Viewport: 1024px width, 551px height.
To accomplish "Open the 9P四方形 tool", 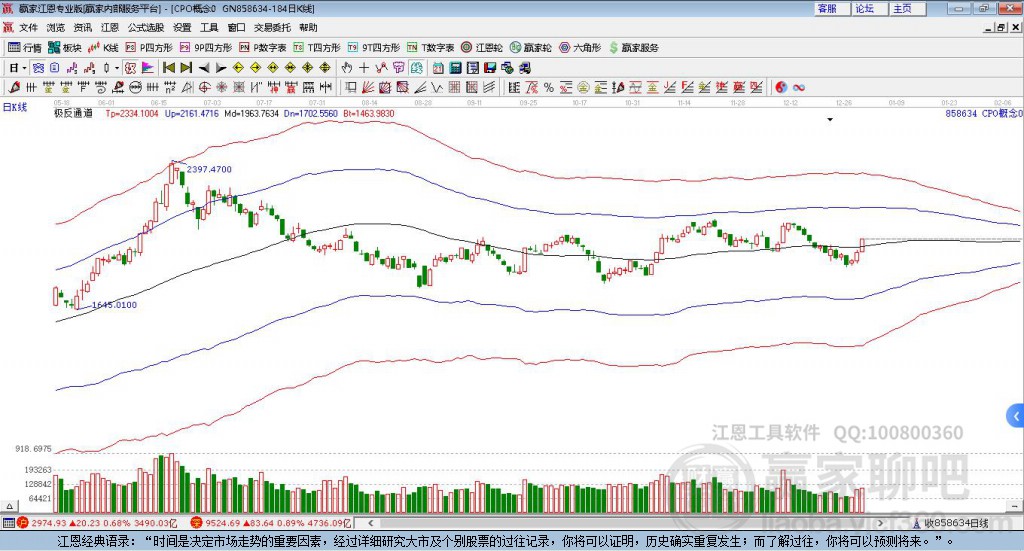I will (206, 48).
